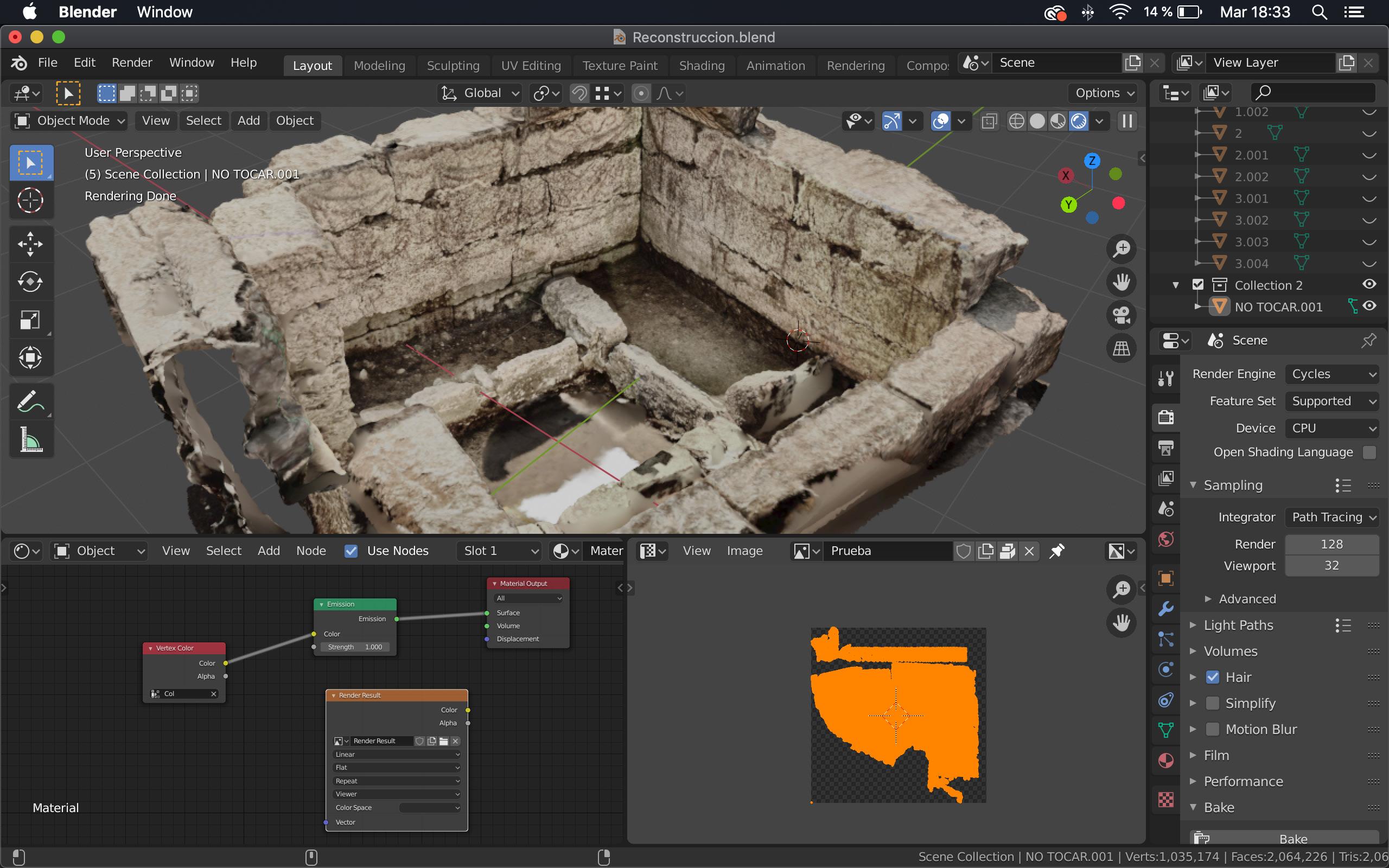Screen dimensions: 1389x868
Task: Open the image editor Image menu
Action: (x=744, y=551)
